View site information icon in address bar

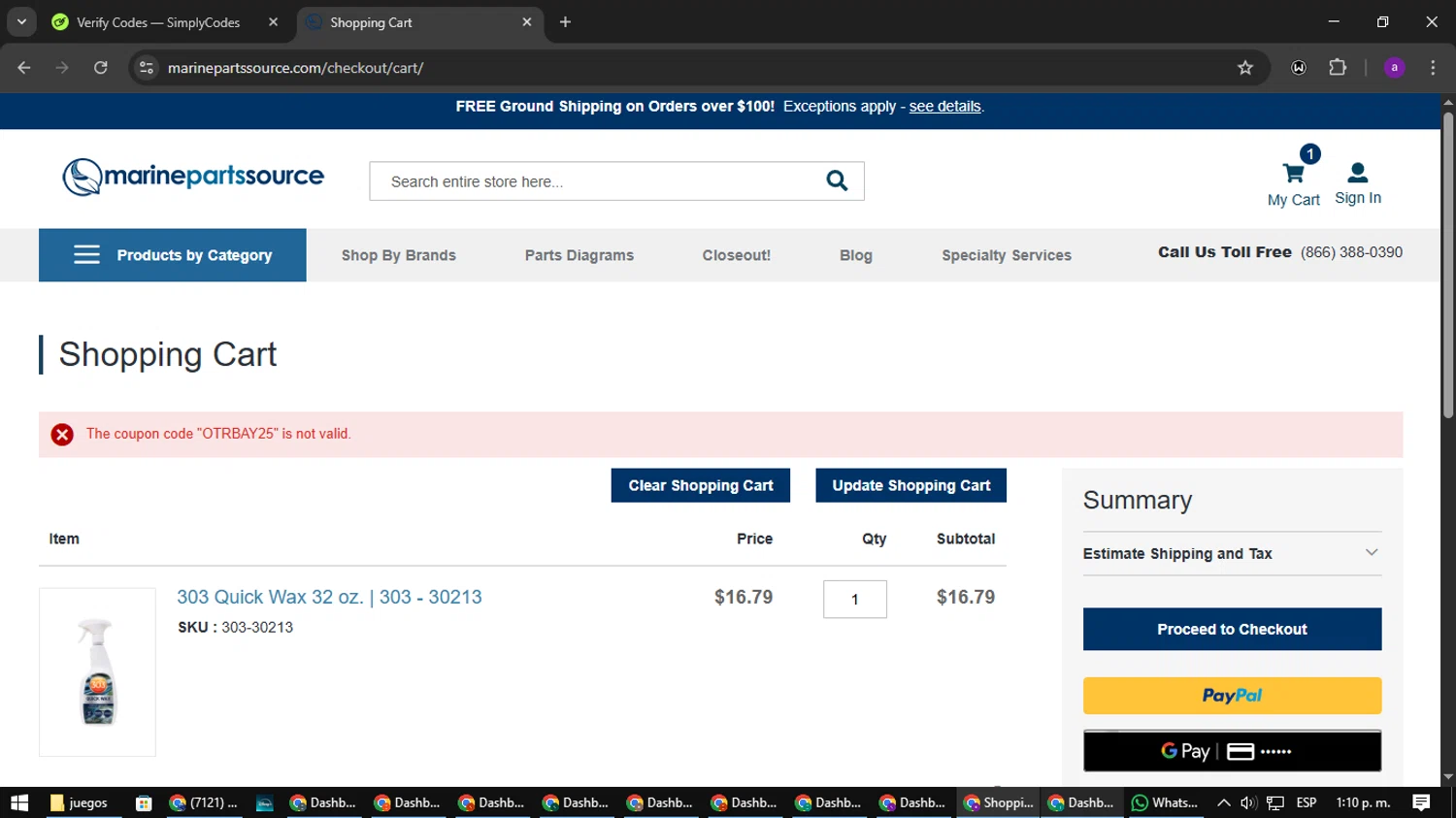pyautogui.click(x=147, y=68)
